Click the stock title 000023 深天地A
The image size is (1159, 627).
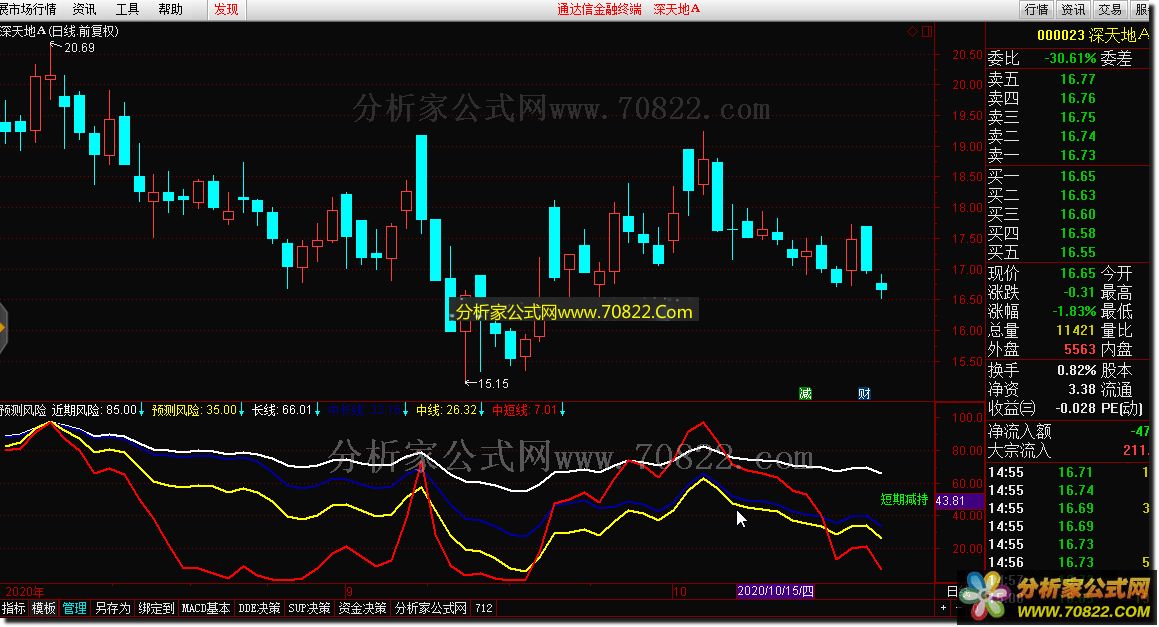coord(1095,35)
